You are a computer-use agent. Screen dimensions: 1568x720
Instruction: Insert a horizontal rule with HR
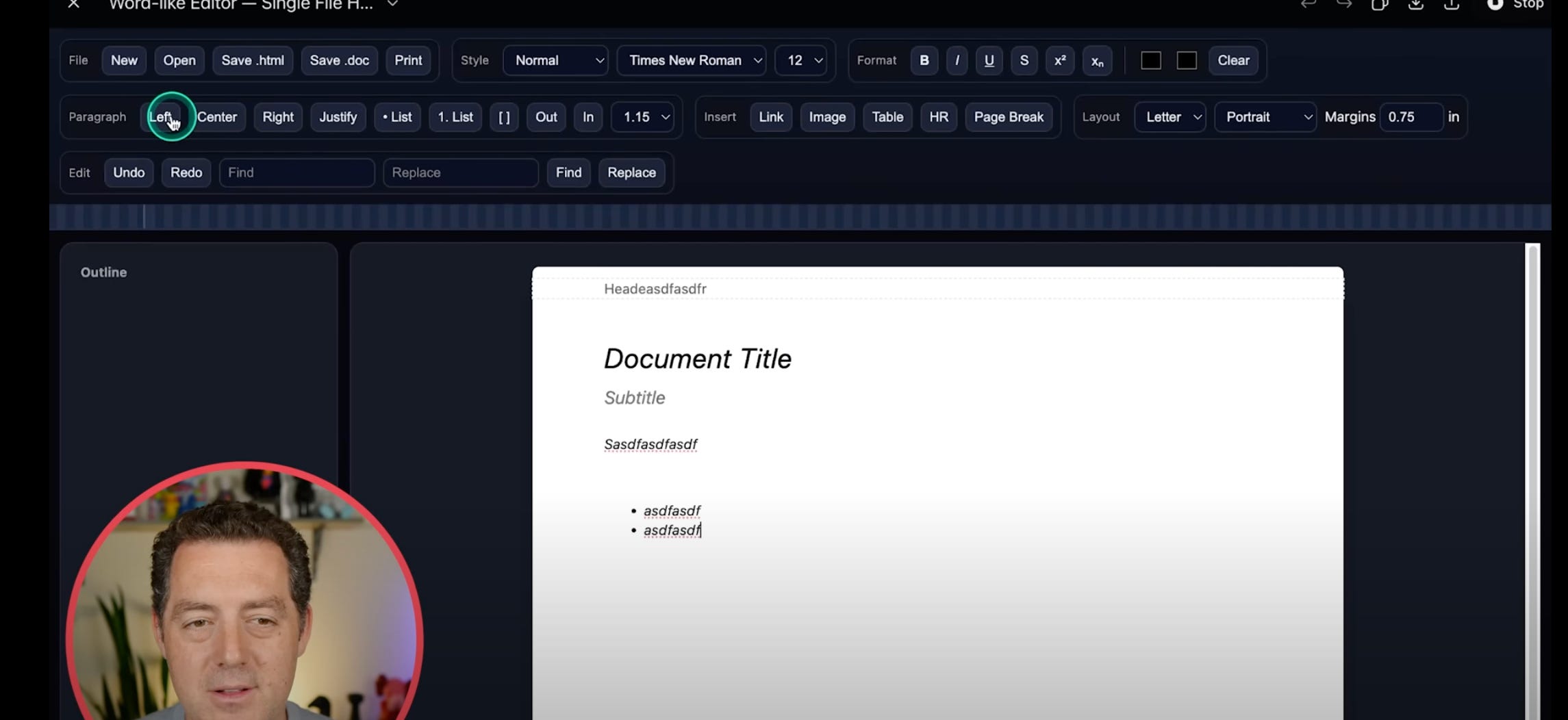pyautogui.click(x=939, y=117)
